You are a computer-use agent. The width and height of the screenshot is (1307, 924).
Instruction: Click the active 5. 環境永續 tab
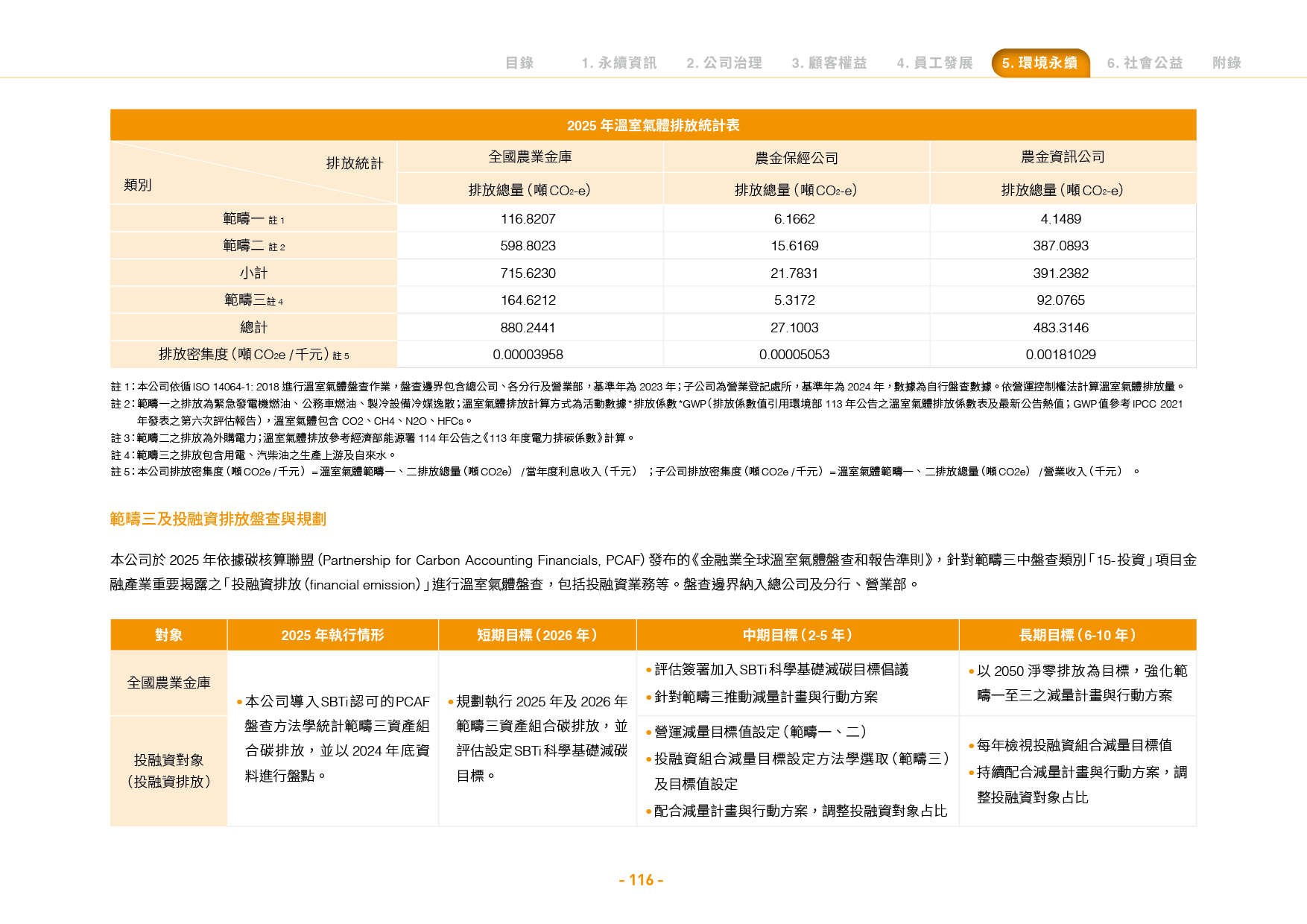1040,63
